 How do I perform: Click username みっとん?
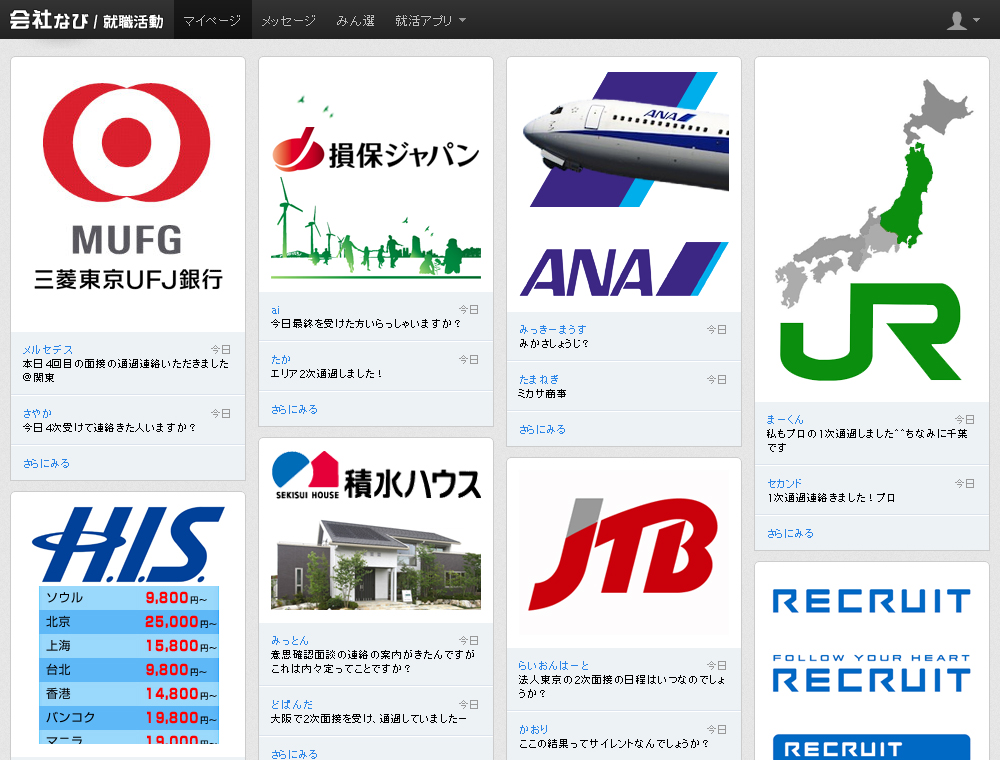(290, 640)
